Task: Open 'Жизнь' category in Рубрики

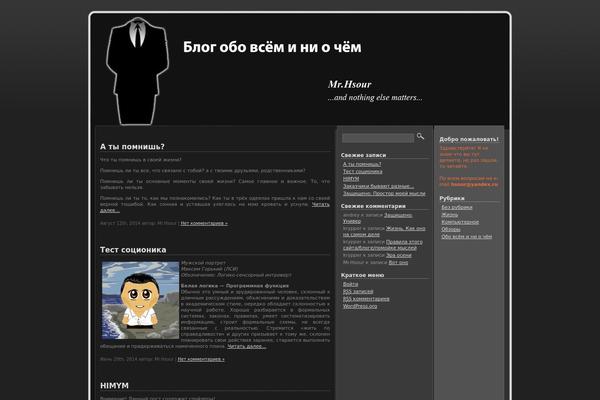Action: point(450,215)
